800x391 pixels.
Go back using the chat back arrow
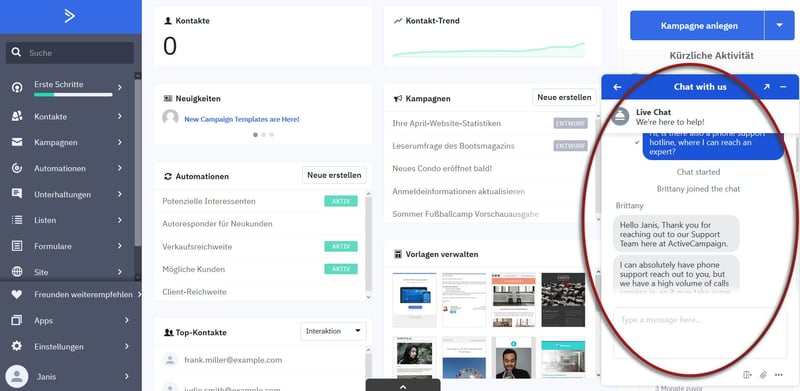click(617, 87)
